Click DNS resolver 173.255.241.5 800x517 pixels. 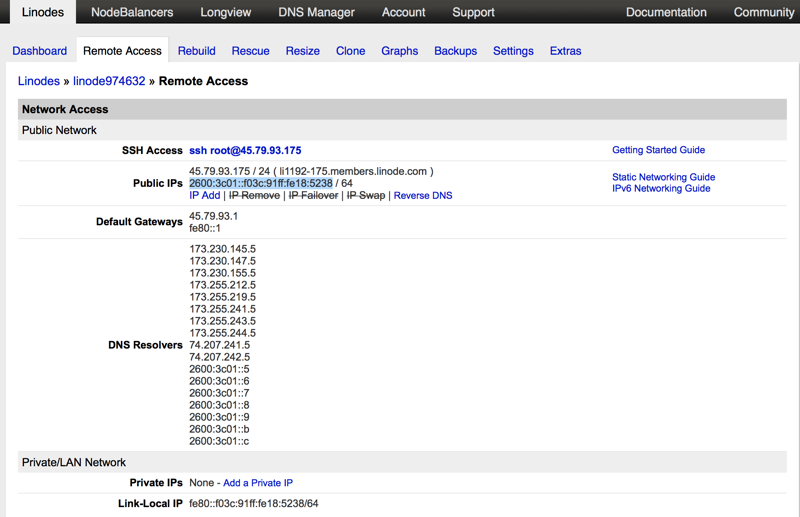pyautogui.click(x=222, y=309)
